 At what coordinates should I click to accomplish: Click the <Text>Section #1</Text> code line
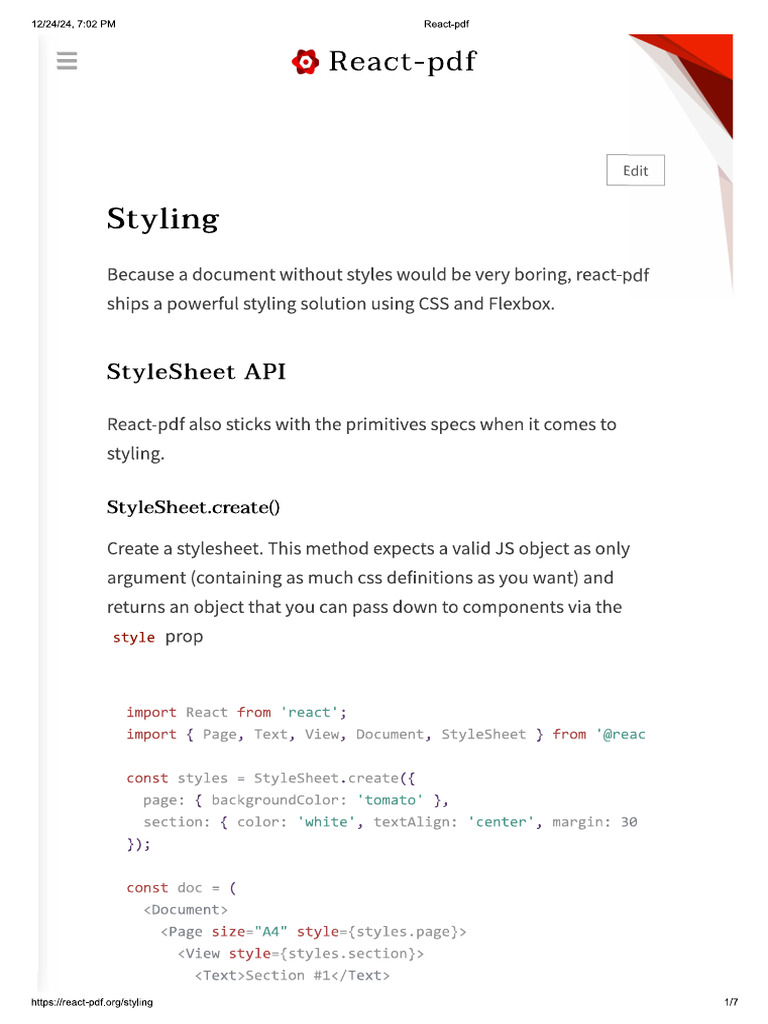(x=292, y=976)
